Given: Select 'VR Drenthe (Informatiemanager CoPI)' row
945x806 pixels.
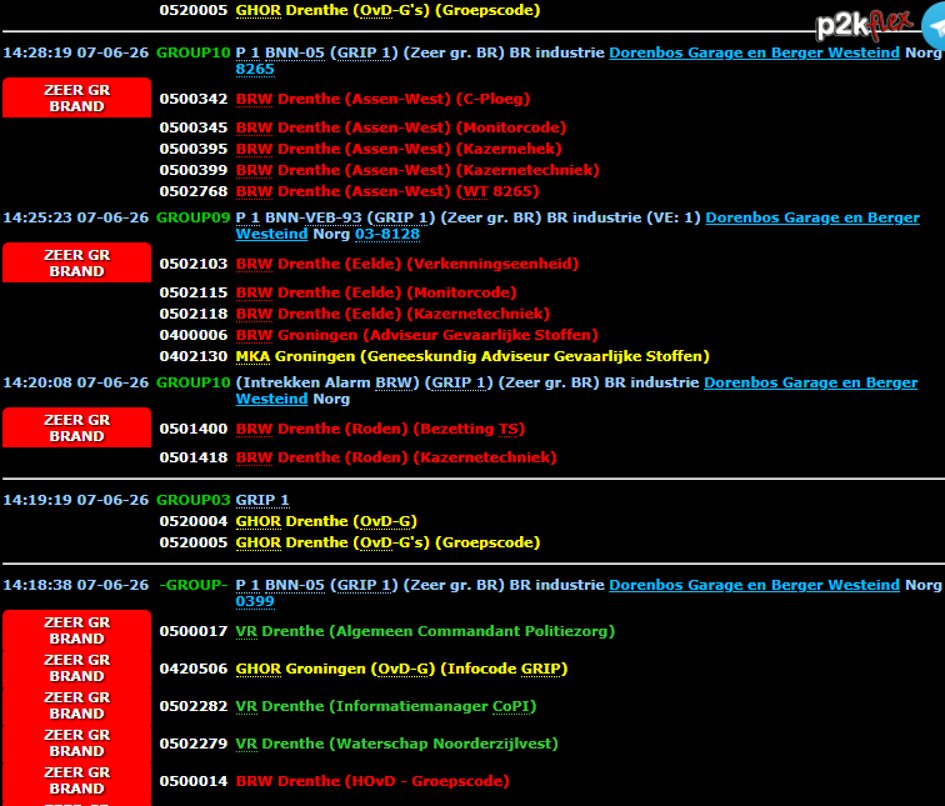Looking at the screenshot, I should point(386,706).
